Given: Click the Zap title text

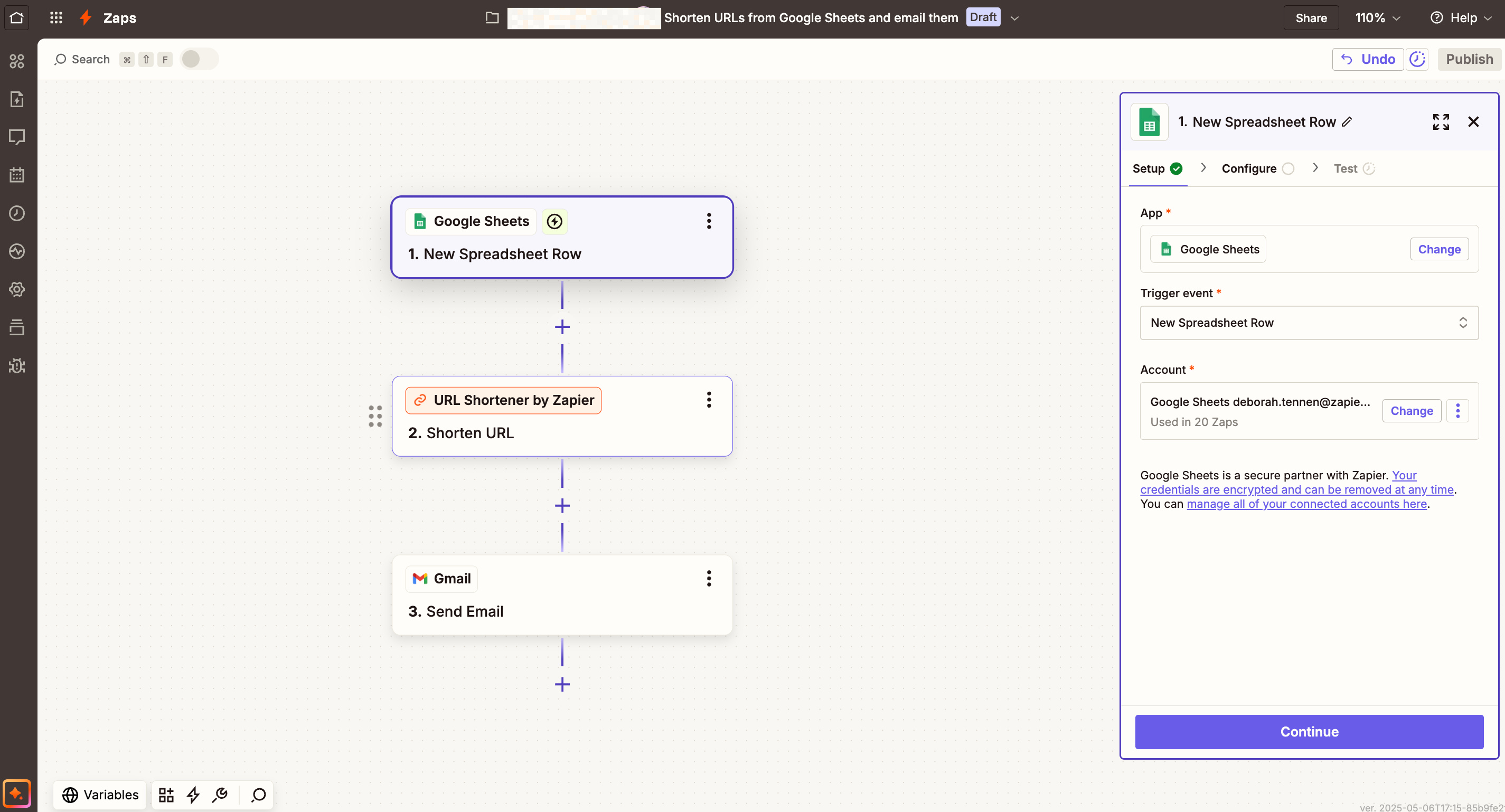Looking at the screenshot, I should pyautogui.click(x=811, y=17).
